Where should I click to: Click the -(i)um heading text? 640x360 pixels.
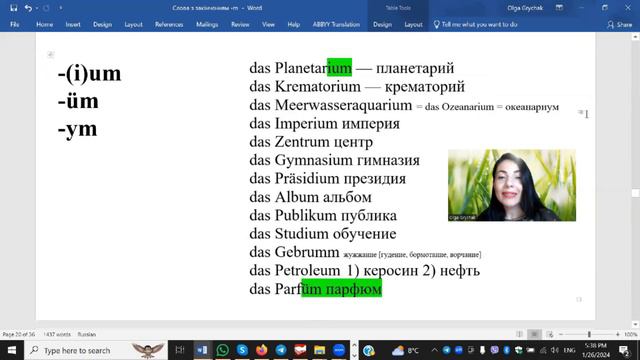pyautogui.click(x=89, y=73)
